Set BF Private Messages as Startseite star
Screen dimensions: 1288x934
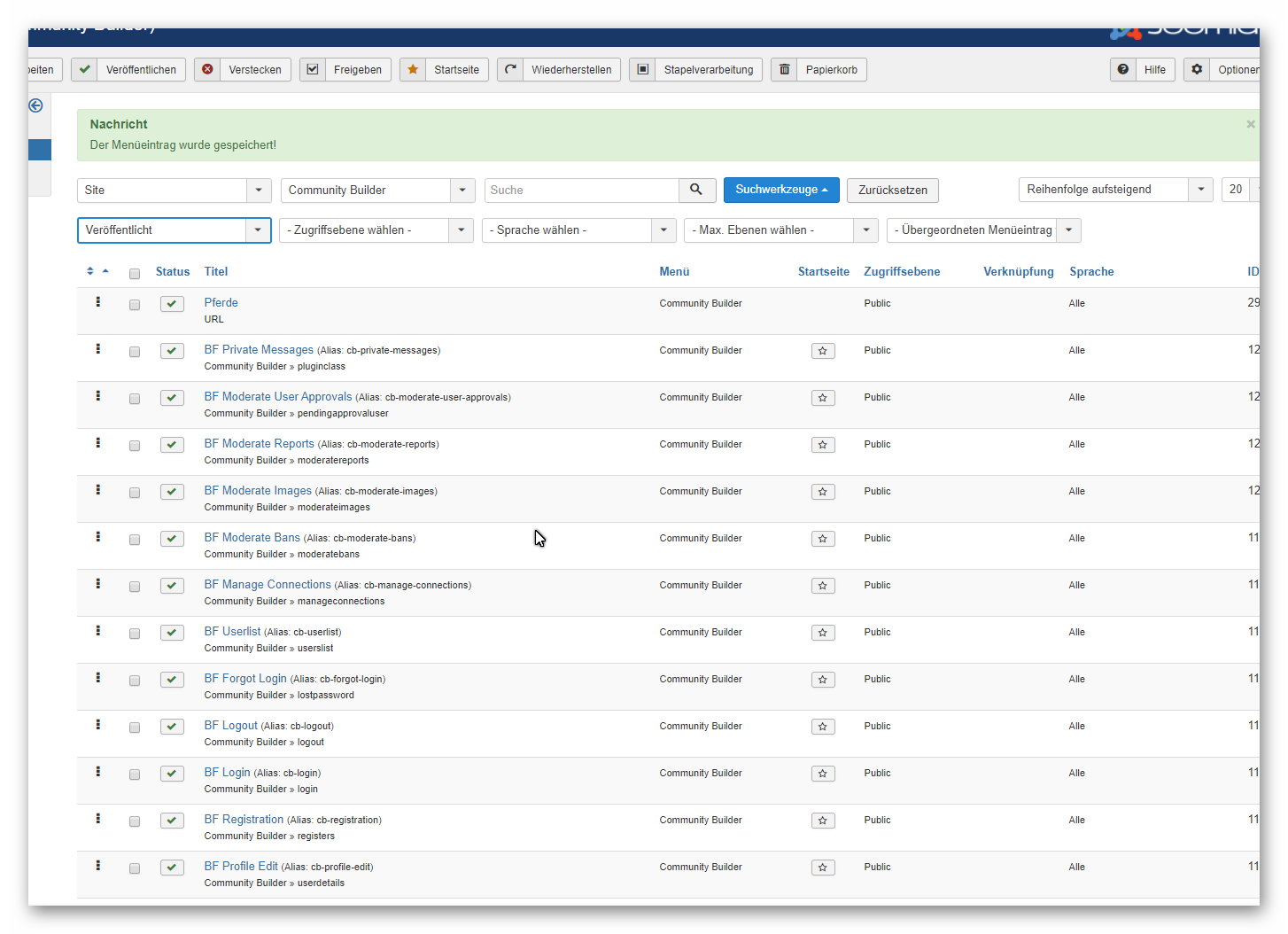(823, 351)
